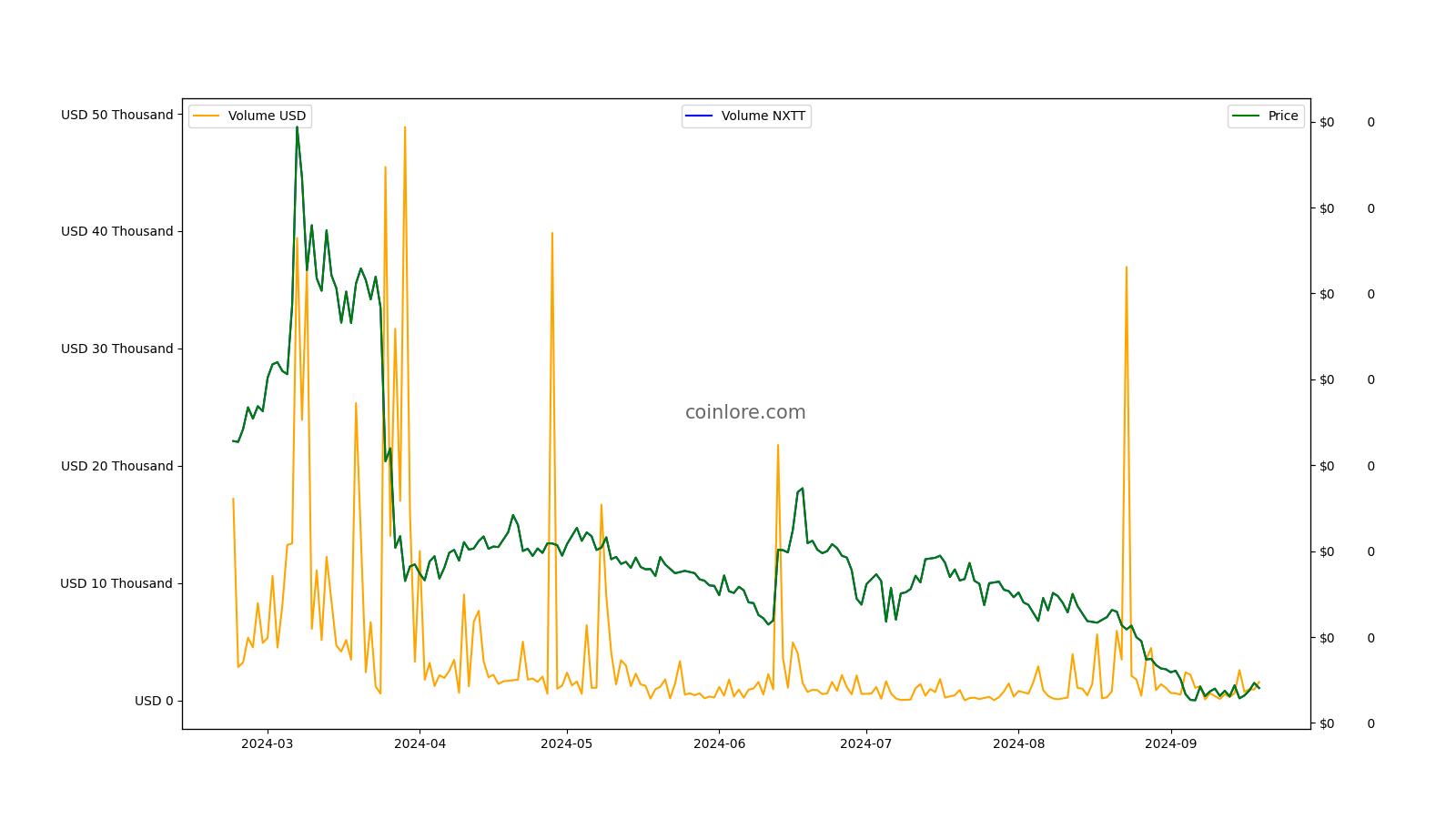Click the 2024-09 date axis label
This screenshot has width=1456, height=819.
point(1170,743)
